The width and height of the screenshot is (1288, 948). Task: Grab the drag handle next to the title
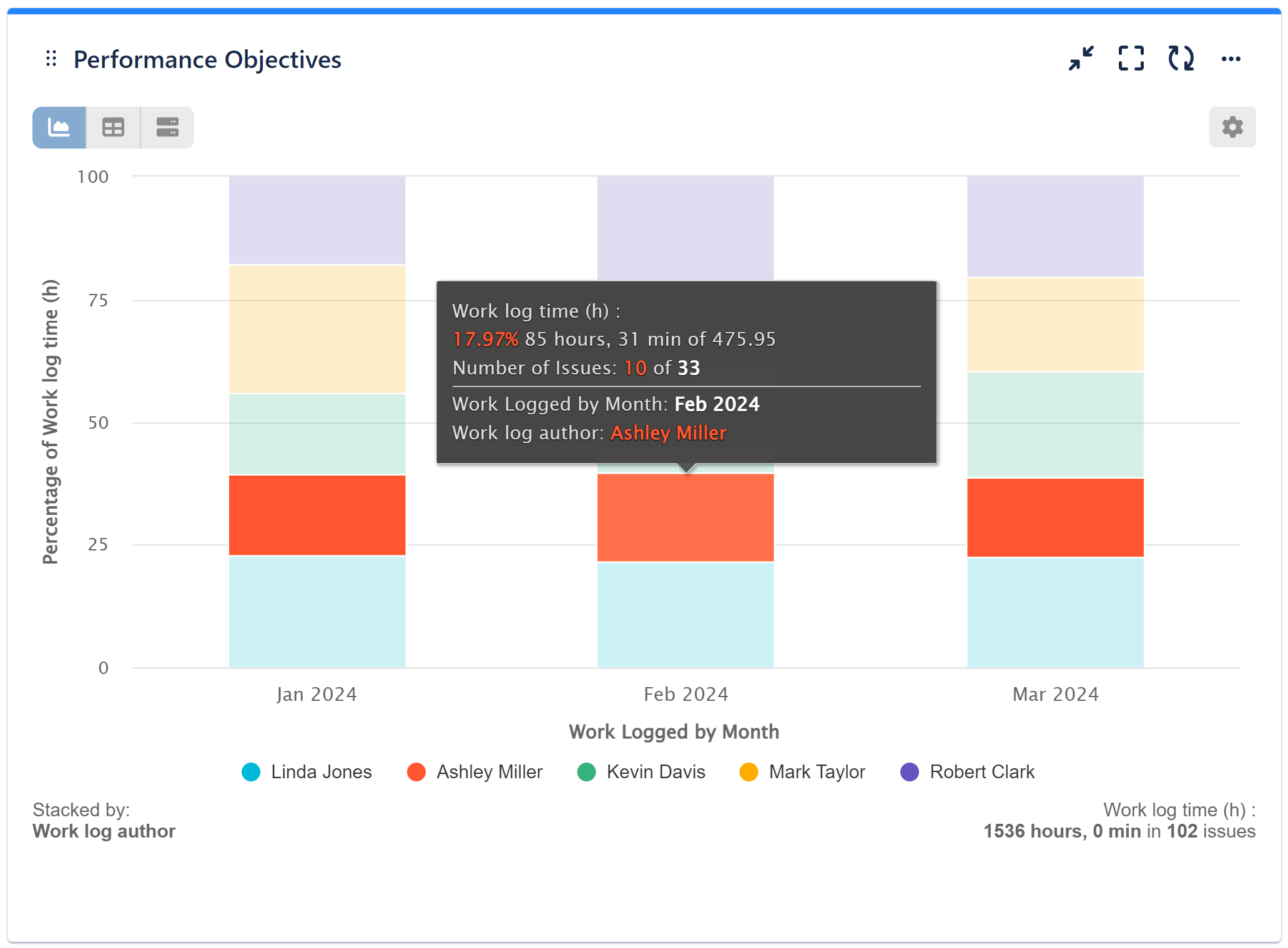click(51, 59)
